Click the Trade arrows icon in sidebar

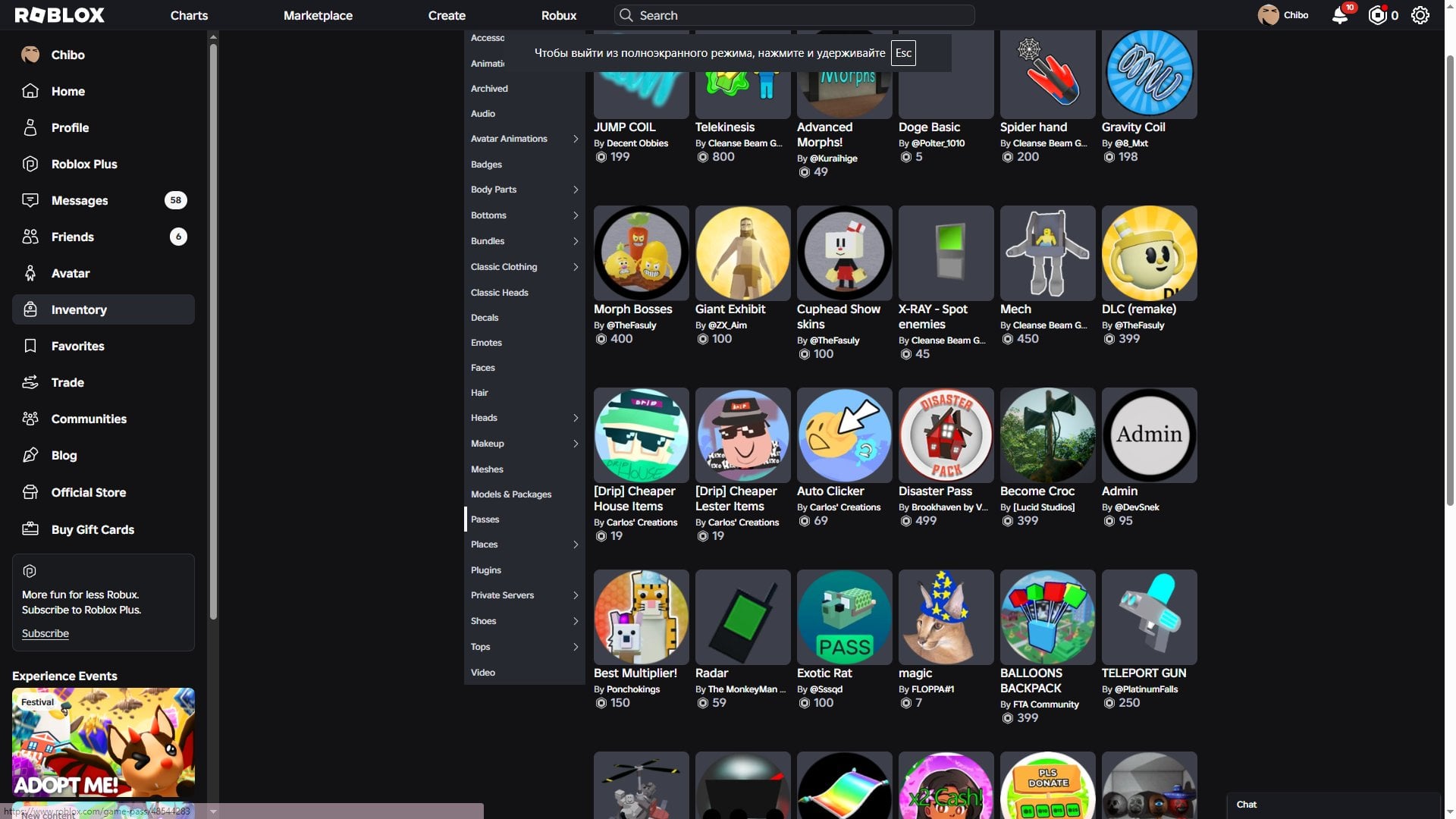point(30,382)
